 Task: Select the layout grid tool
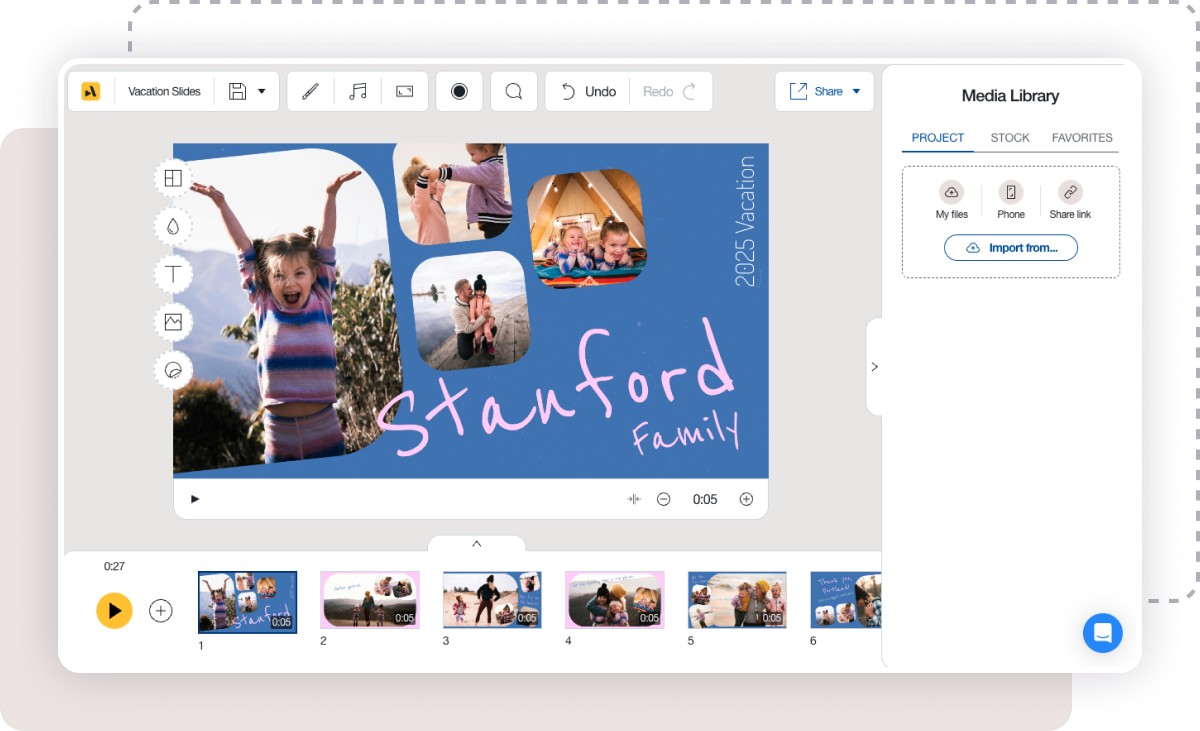tap(173, 178)
